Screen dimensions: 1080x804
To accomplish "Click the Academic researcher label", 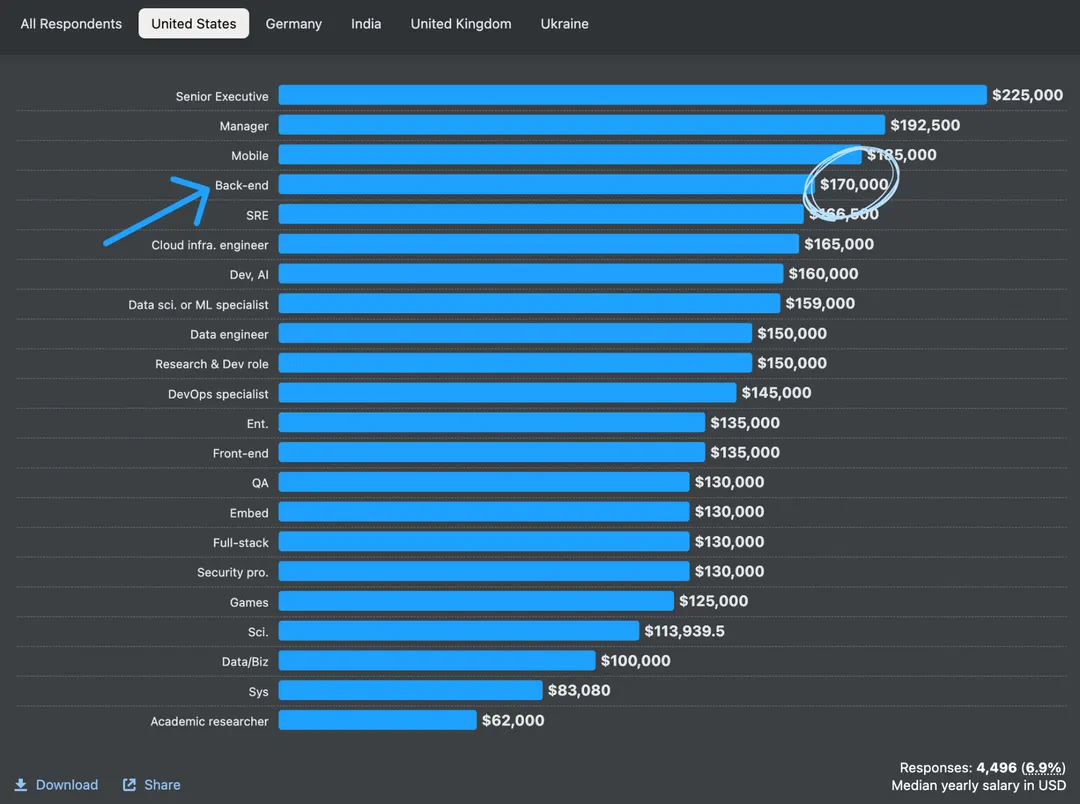I will tap(209, 721).
